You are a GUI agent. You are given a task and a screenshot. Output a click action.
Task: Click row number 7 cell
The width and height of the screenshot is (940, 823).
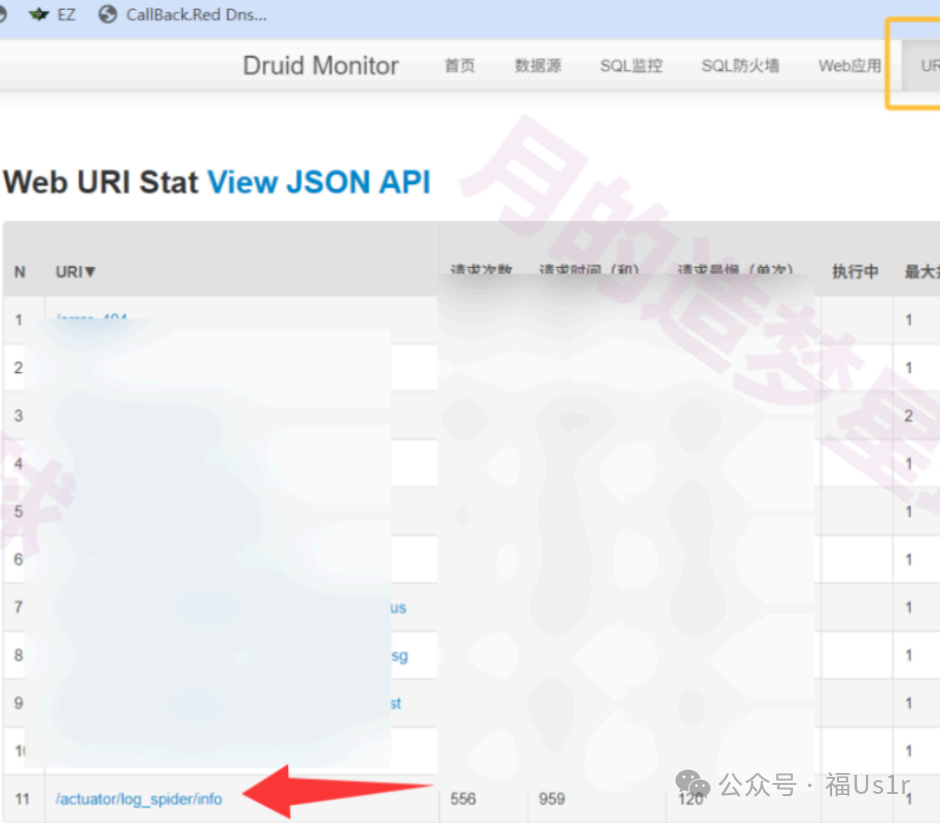[x=19, y=607]
